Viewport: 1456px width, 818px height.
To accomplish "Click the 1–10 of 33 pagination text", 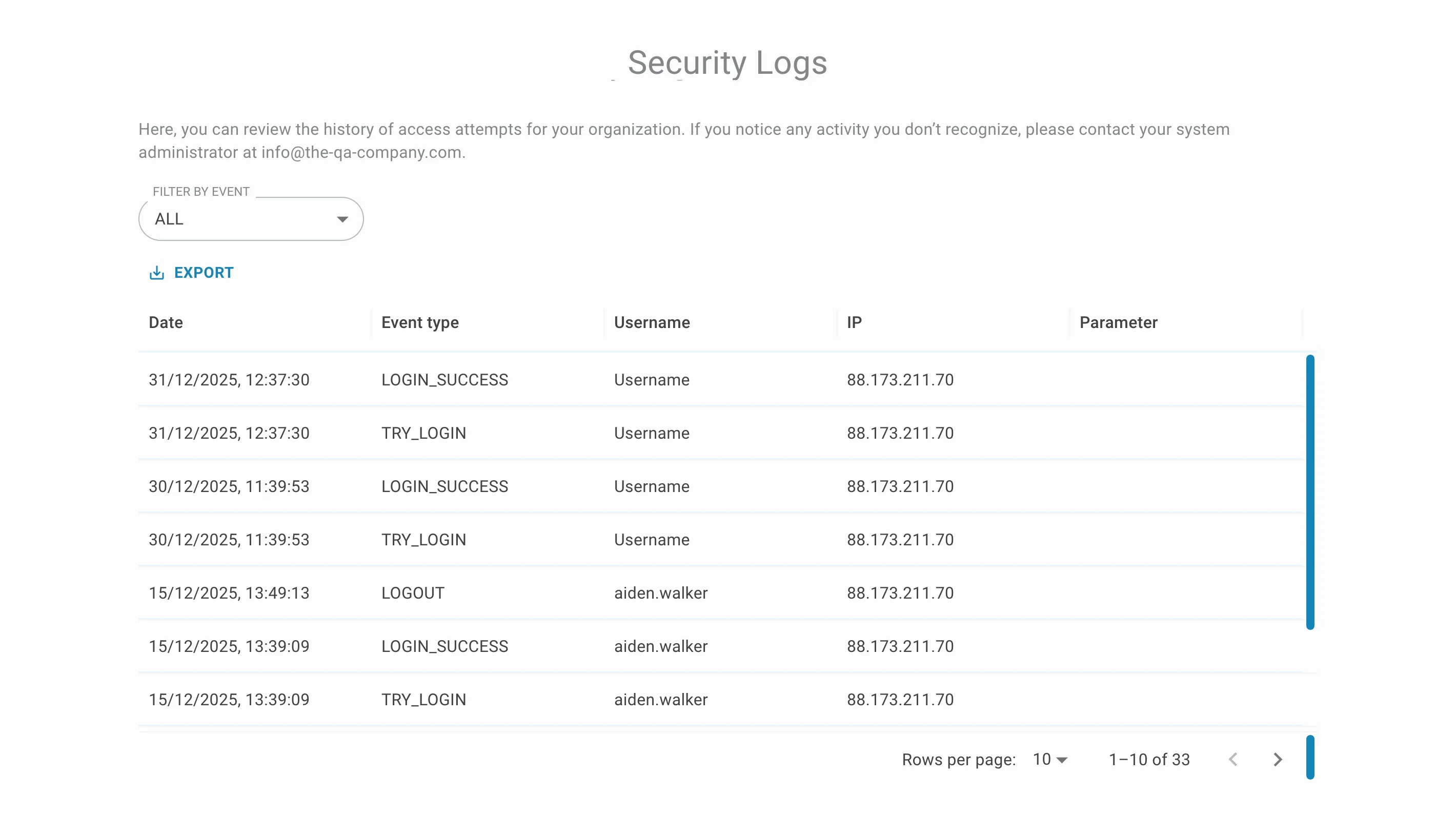I will pyautogui.click(x=1149, y=759).
